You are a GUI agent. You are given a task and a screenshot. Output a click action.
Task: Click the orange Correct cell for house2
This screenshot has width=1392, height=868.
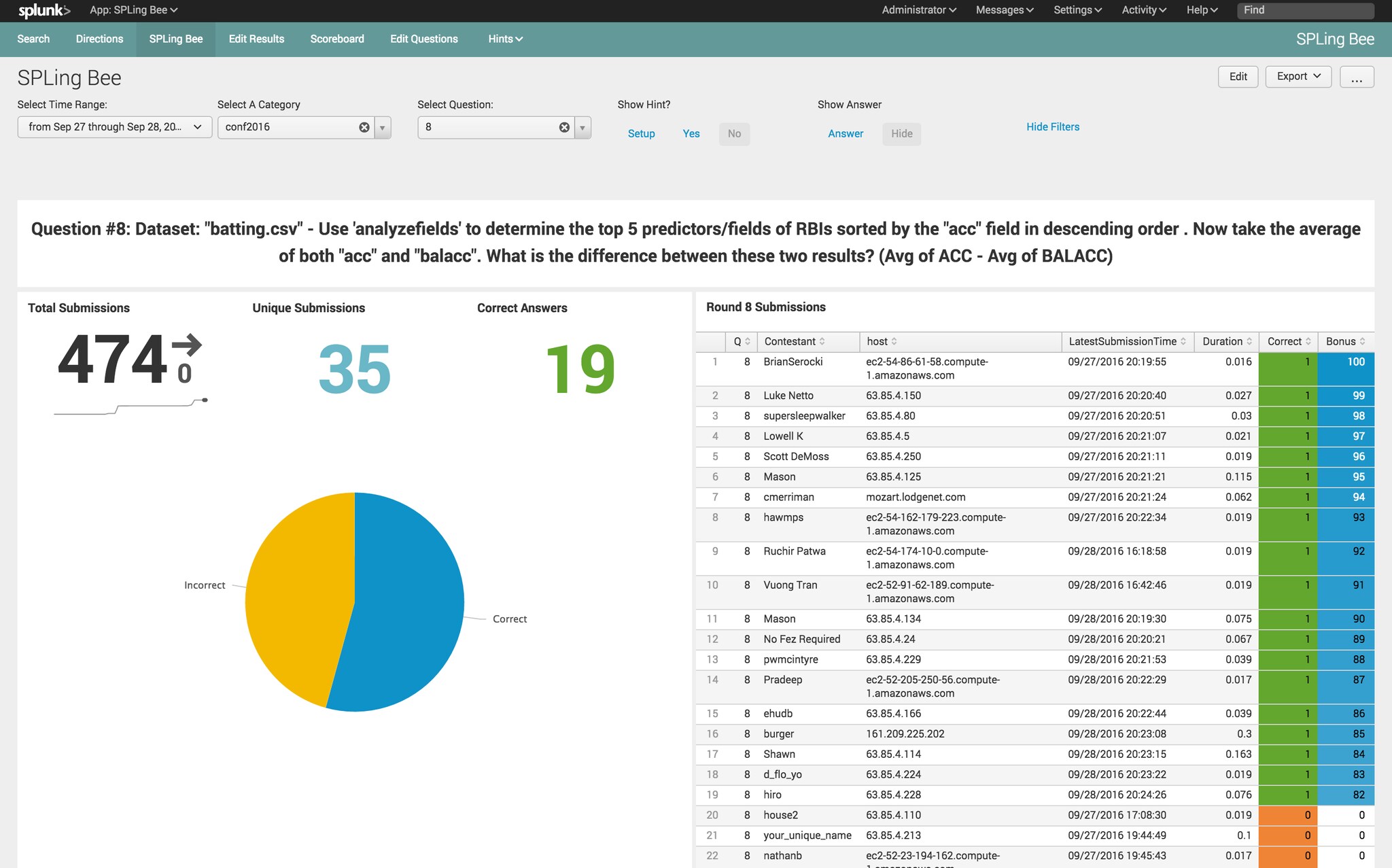1288,815
